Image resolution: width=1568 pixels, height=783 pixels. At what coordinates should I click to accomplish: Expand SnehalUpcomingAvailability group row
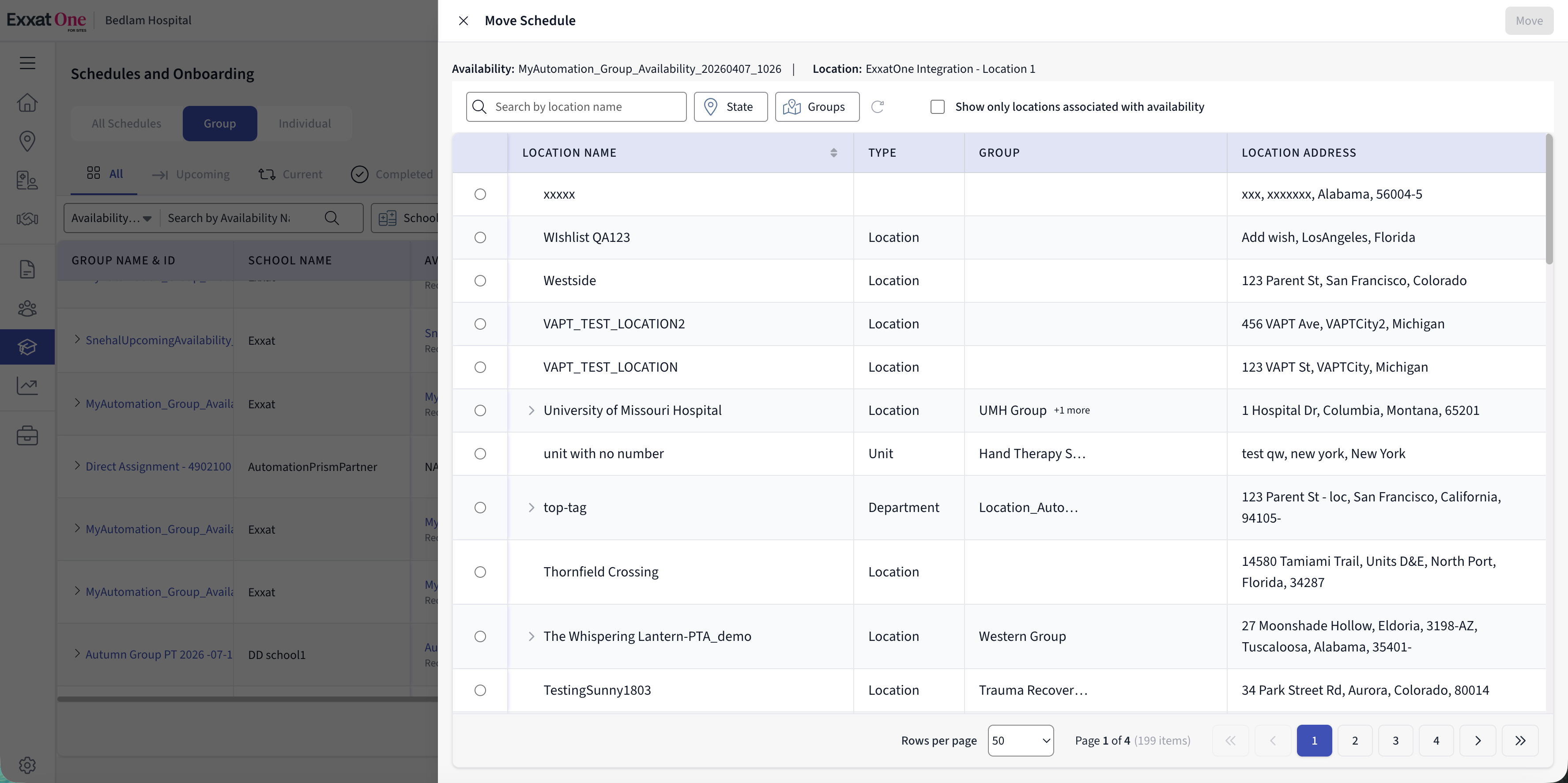coord(77,339)
